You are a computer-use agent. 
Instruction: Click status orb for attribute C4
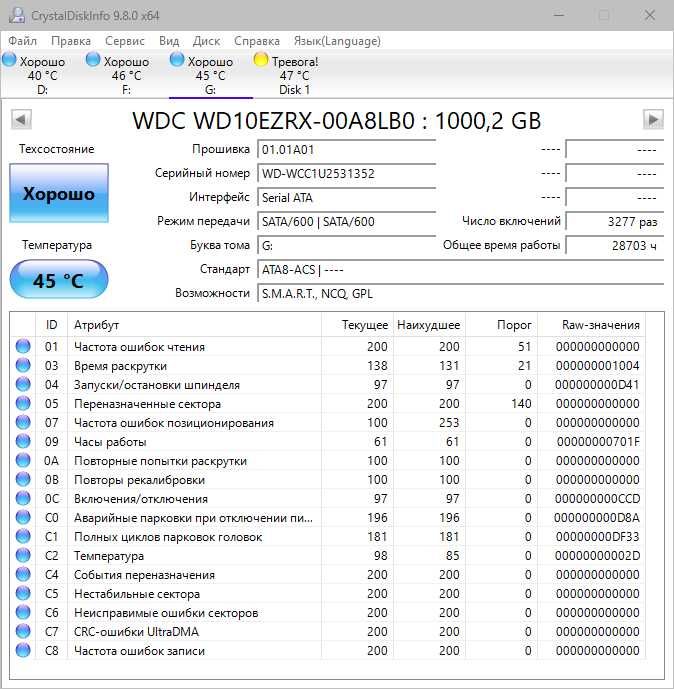23,574
